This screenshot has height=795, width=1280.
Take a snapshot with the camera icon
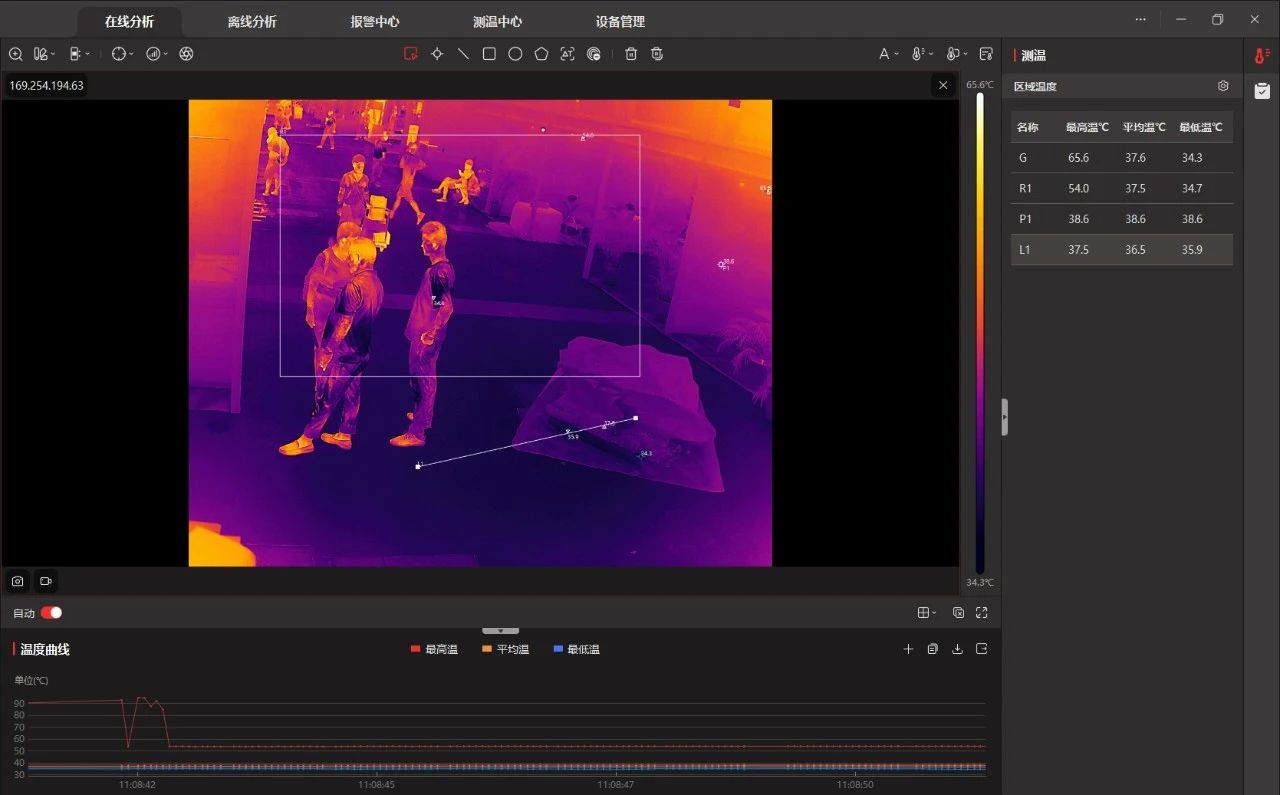pyautogui.click(x=17, y=581)
